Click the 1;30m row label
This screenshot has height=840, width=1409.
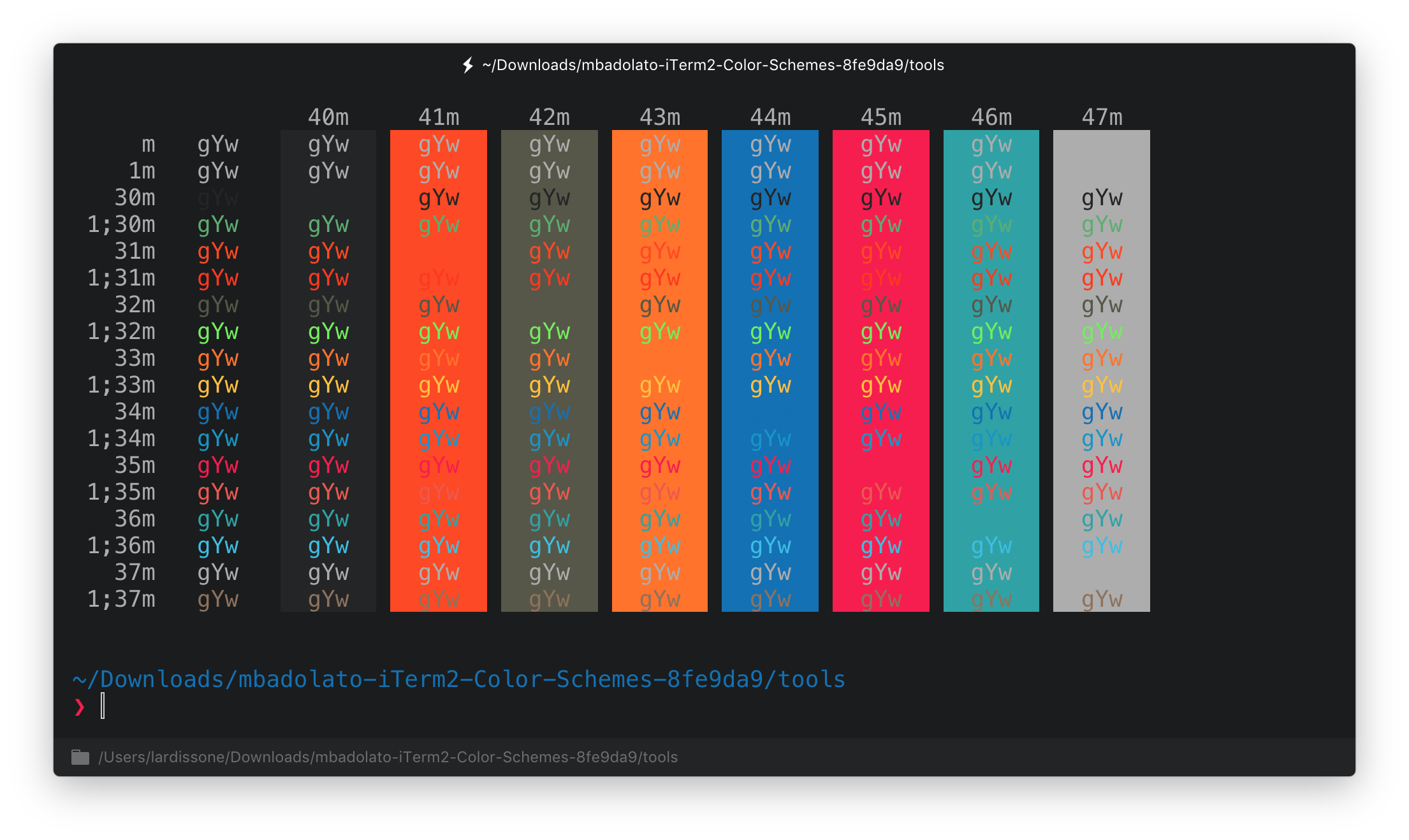tap(121, 224)
